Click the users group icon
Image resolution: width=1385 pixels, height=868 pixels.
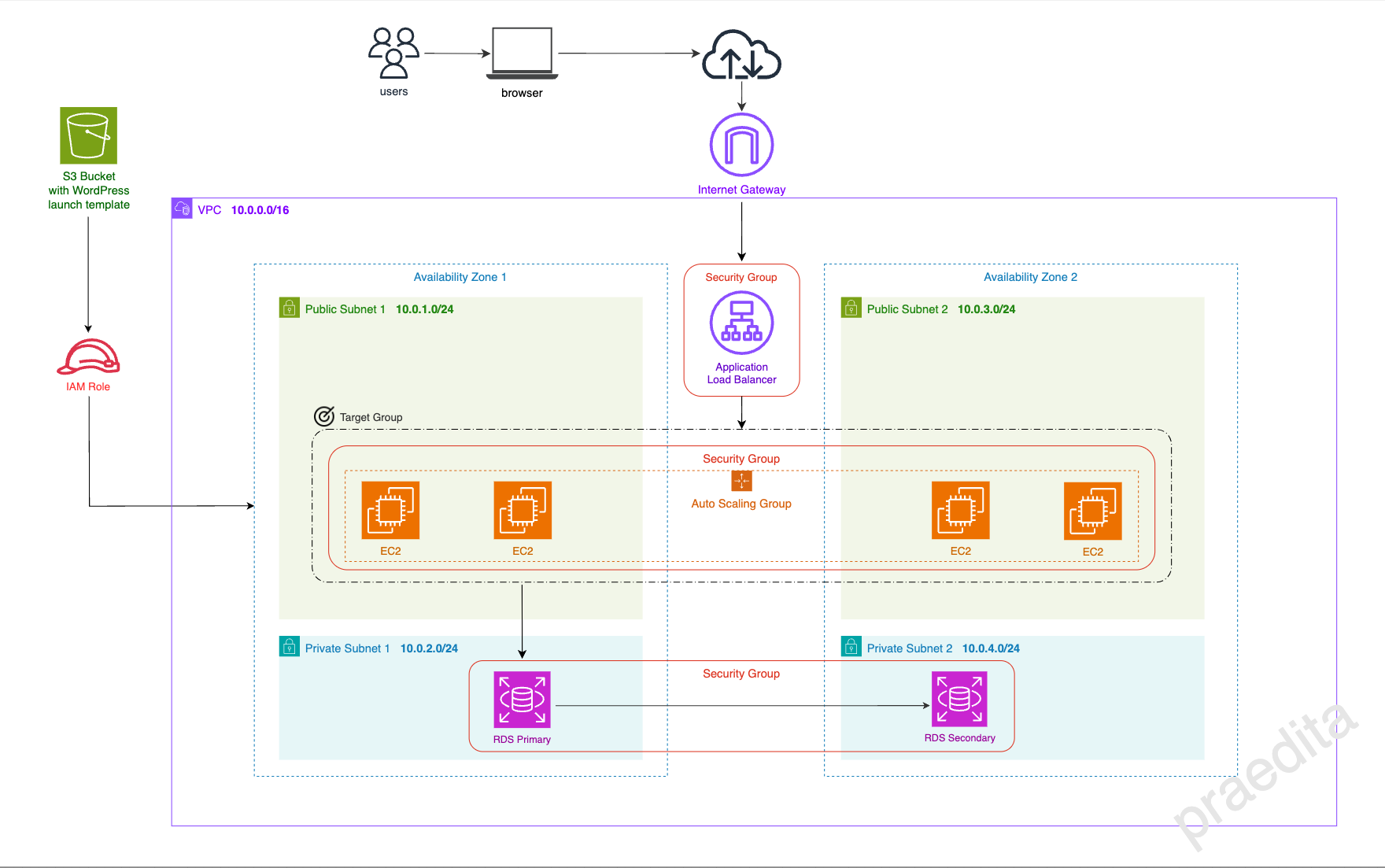[394, 53]
